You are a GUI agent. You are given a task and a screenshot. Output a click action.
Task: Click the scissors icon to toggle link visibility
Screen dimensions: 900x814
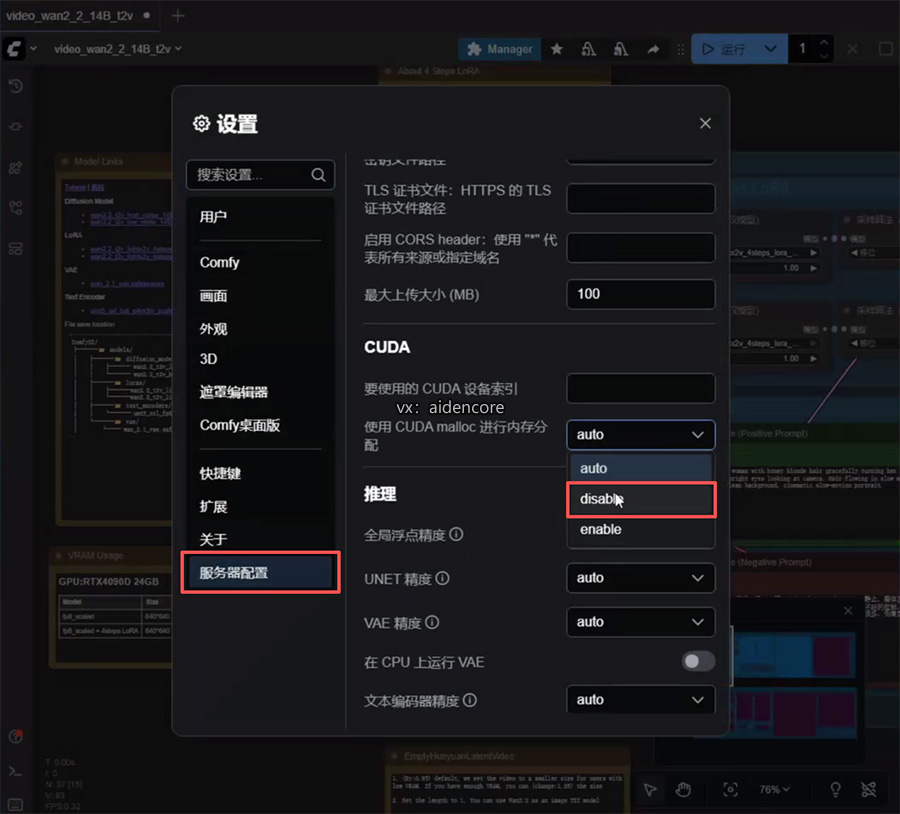866,789
